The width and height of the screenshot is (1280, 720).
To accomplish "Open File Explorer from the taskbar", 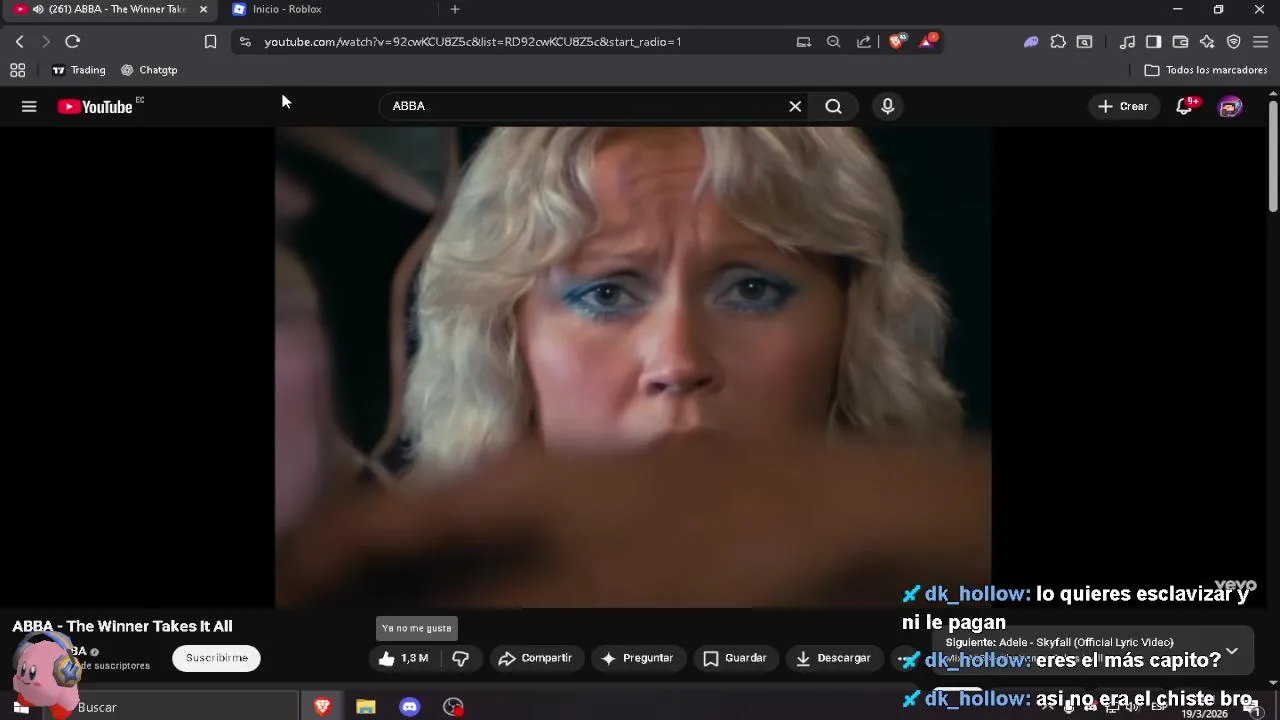I will coord(366,707).
